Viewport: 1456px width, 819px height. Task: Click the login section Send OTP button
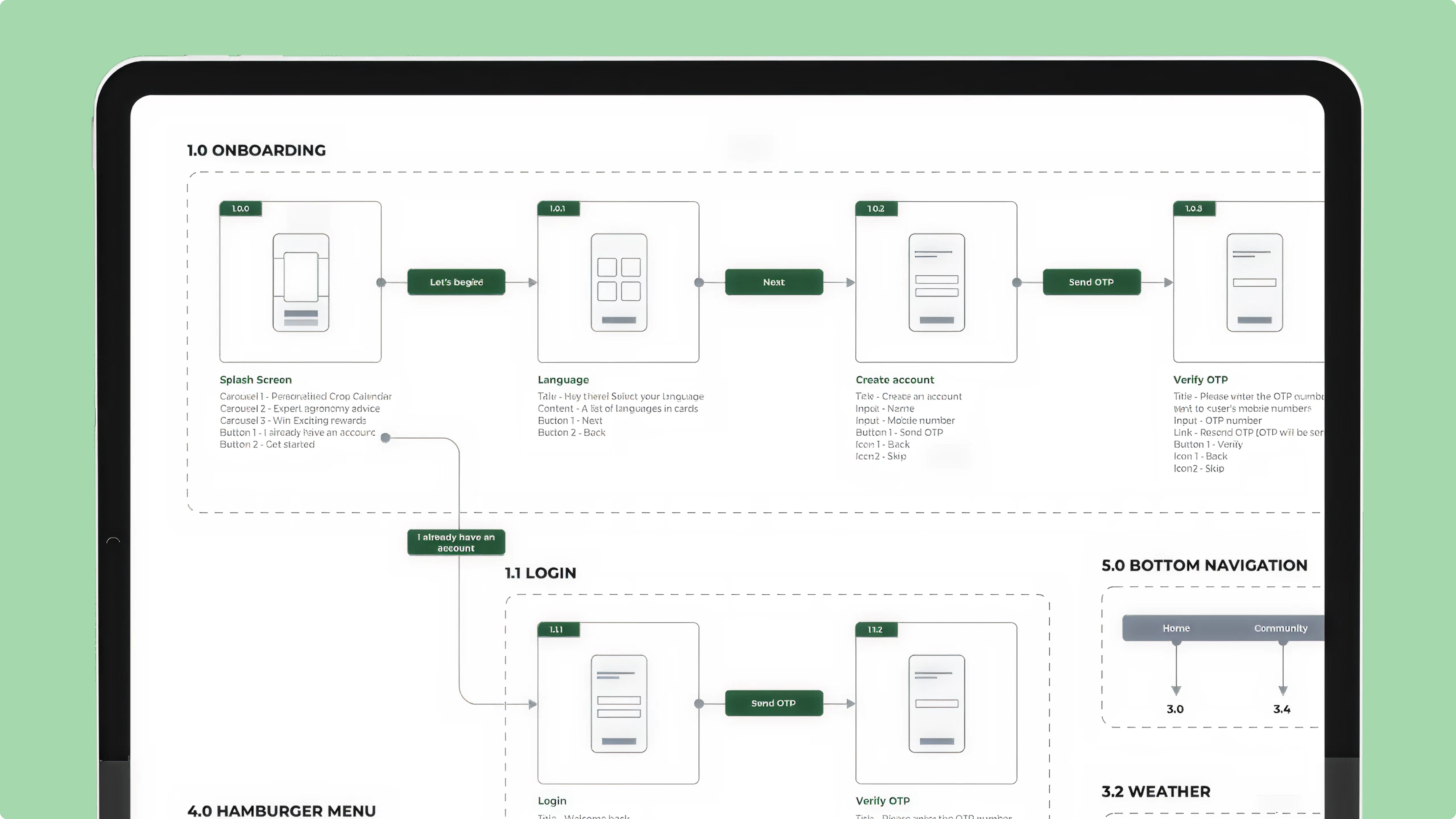point(774,703)
